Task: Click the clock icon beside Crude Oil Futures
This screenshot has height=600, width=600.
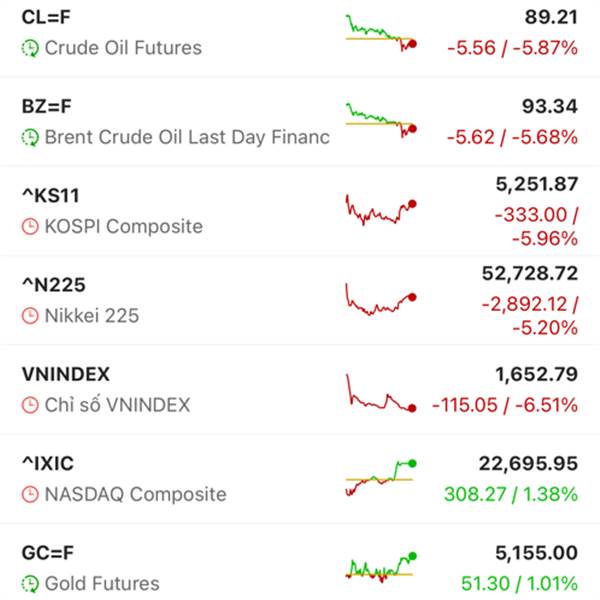Action: pyautogui.click(x=30, y=48)
